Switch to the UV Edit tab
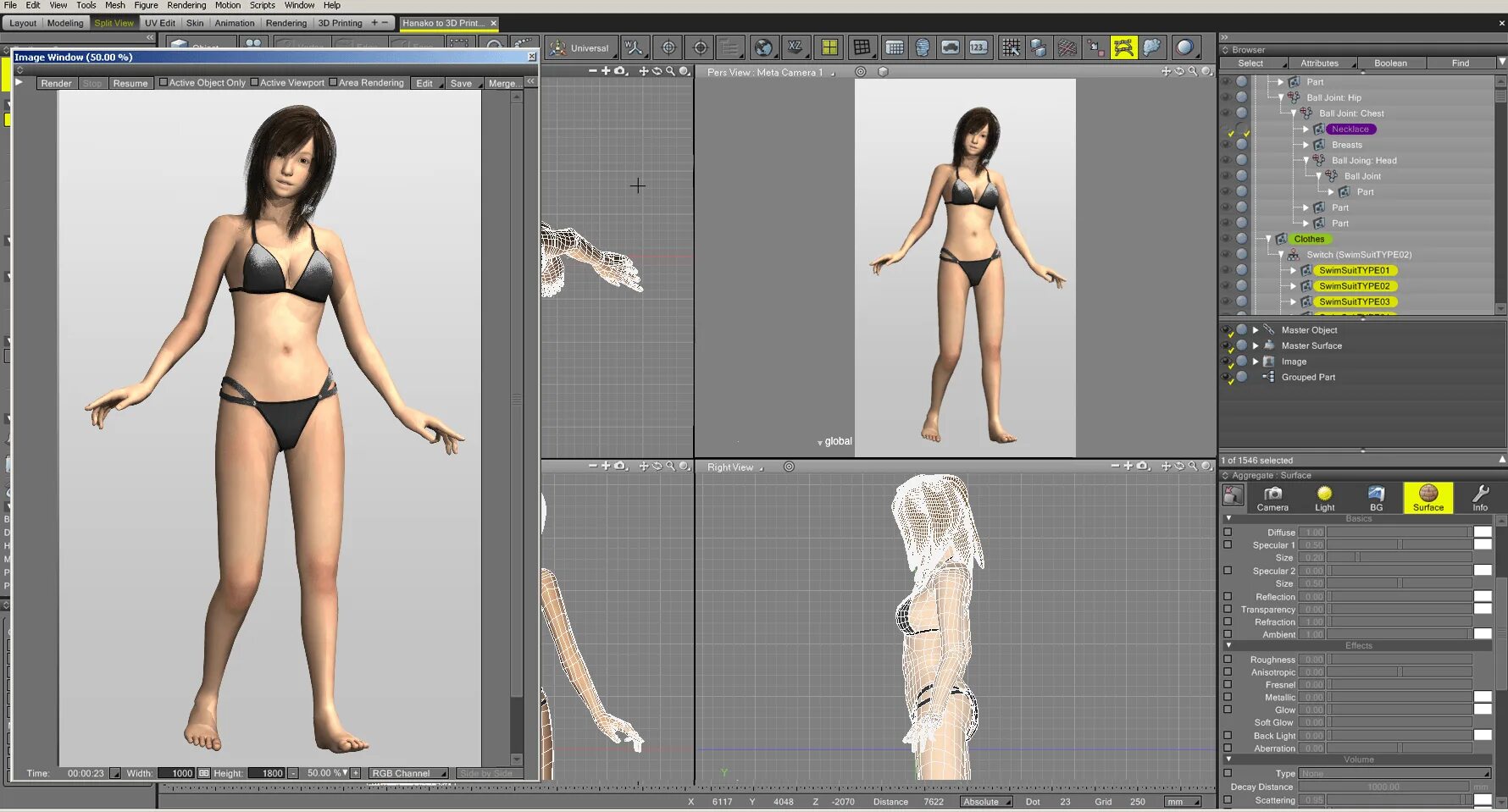 [159, 23]
